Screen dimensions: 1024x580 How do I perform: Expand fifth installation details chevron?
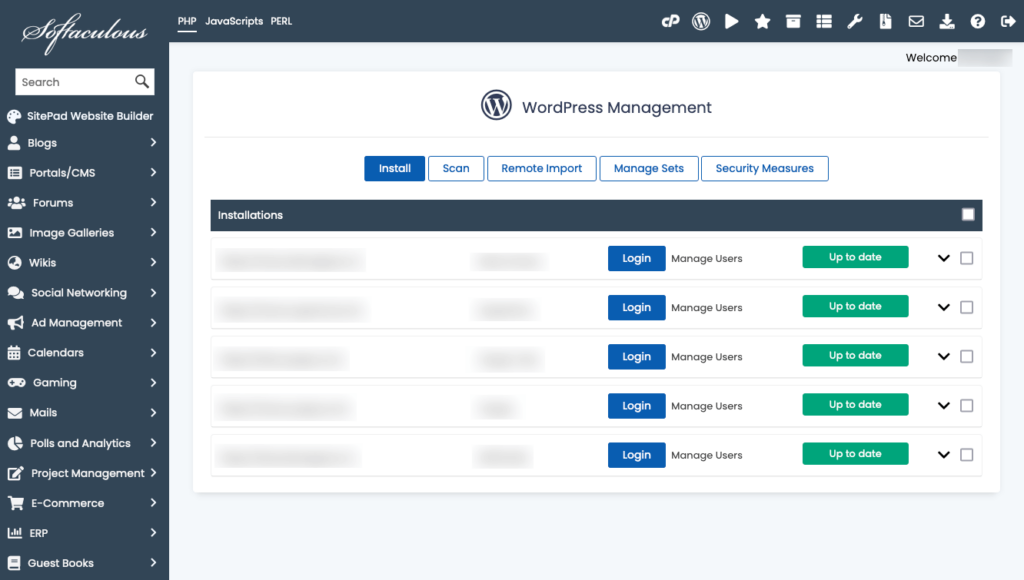click(x=944, y=455)
